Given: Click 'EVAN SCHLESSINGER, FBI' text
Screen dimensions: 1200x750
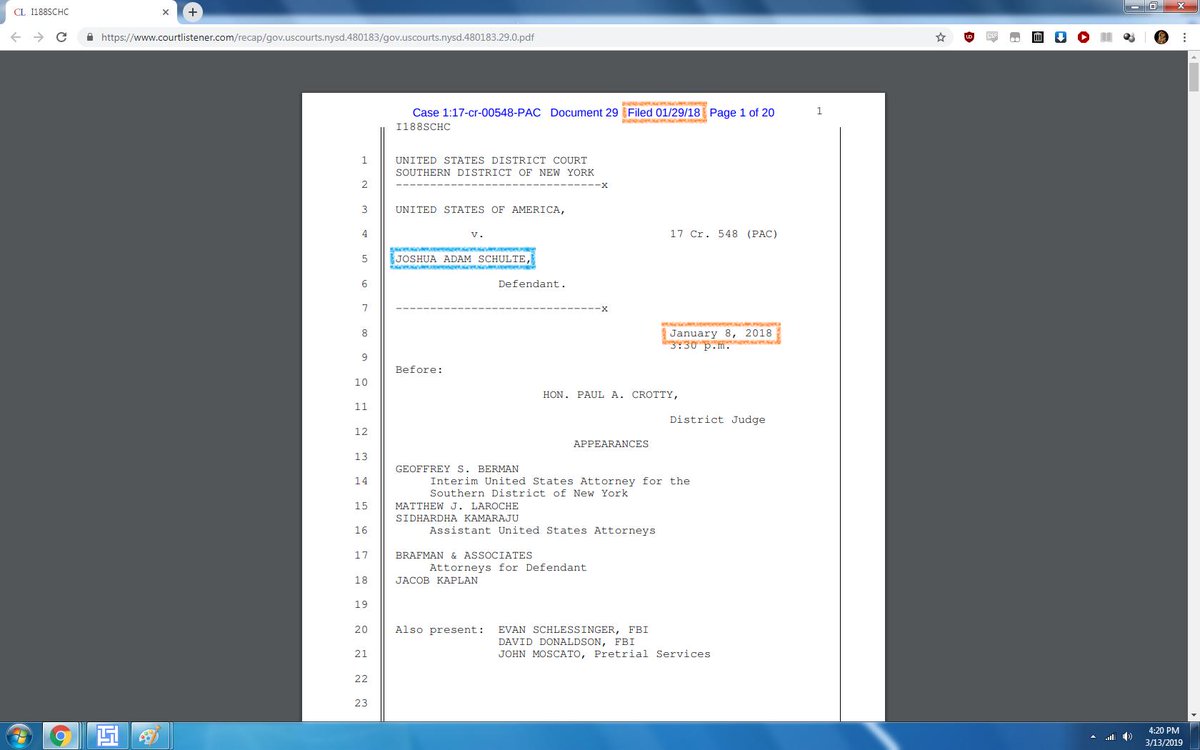Looking at the screenshot, I should coord(573,629).
